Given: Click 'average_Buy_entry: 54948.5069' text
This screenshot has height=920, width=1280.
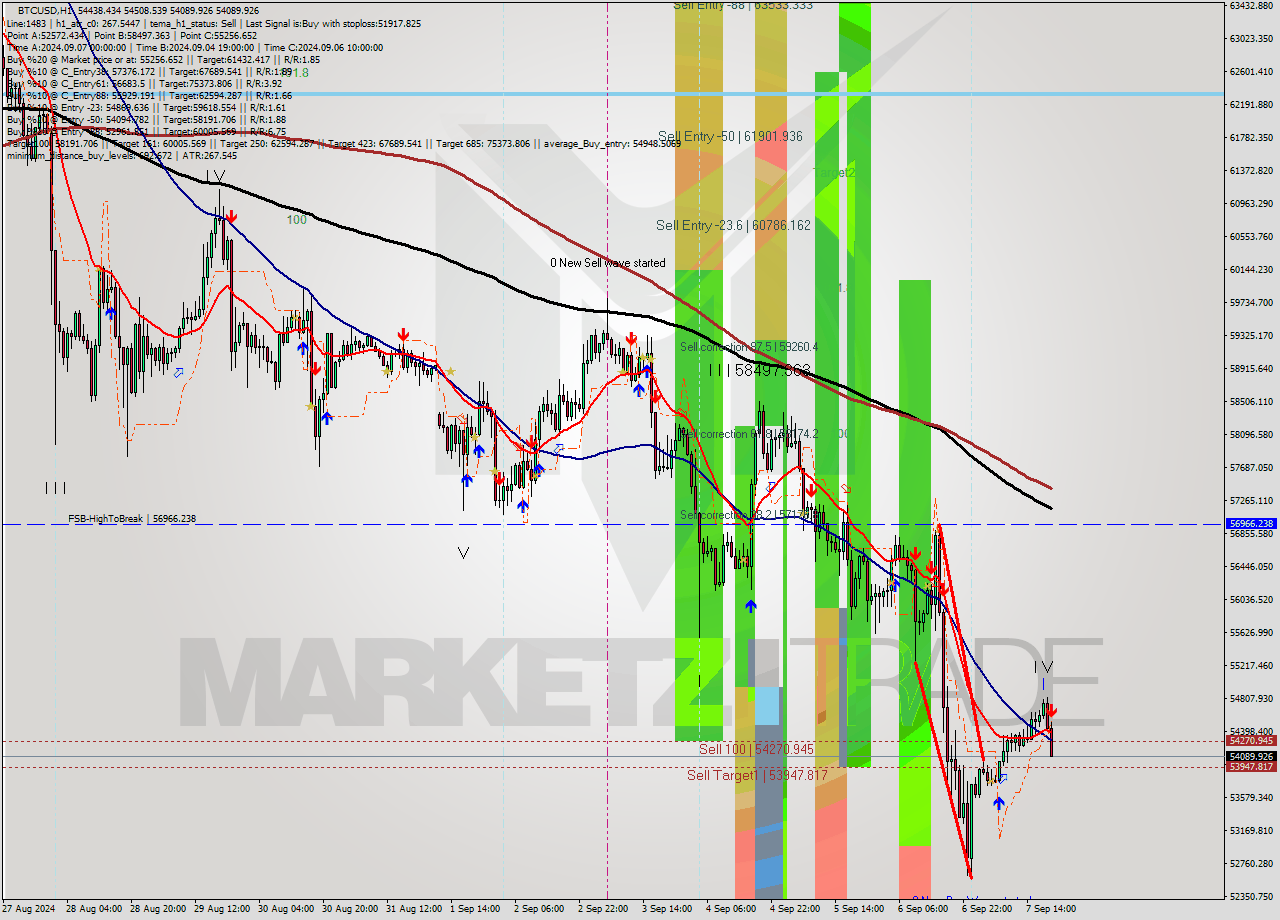Looking at the screenshot, I should [611, 143].
